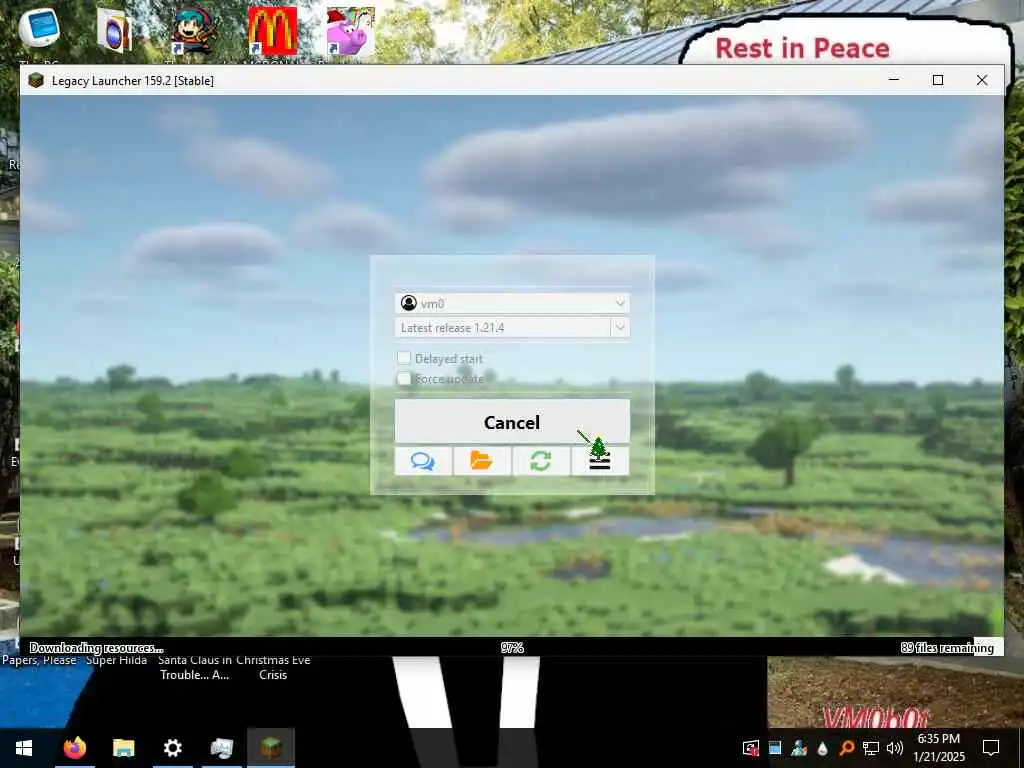This screenshot has width=1024, height=768.
Task: Open the boxed software desktop icon beside This PC
Action: (114, 31)
